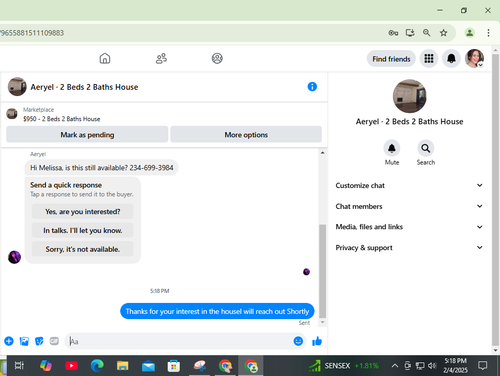Show hidden tray icons chevron
This screenshot has height=376, width=500.
tap(395, 366)
